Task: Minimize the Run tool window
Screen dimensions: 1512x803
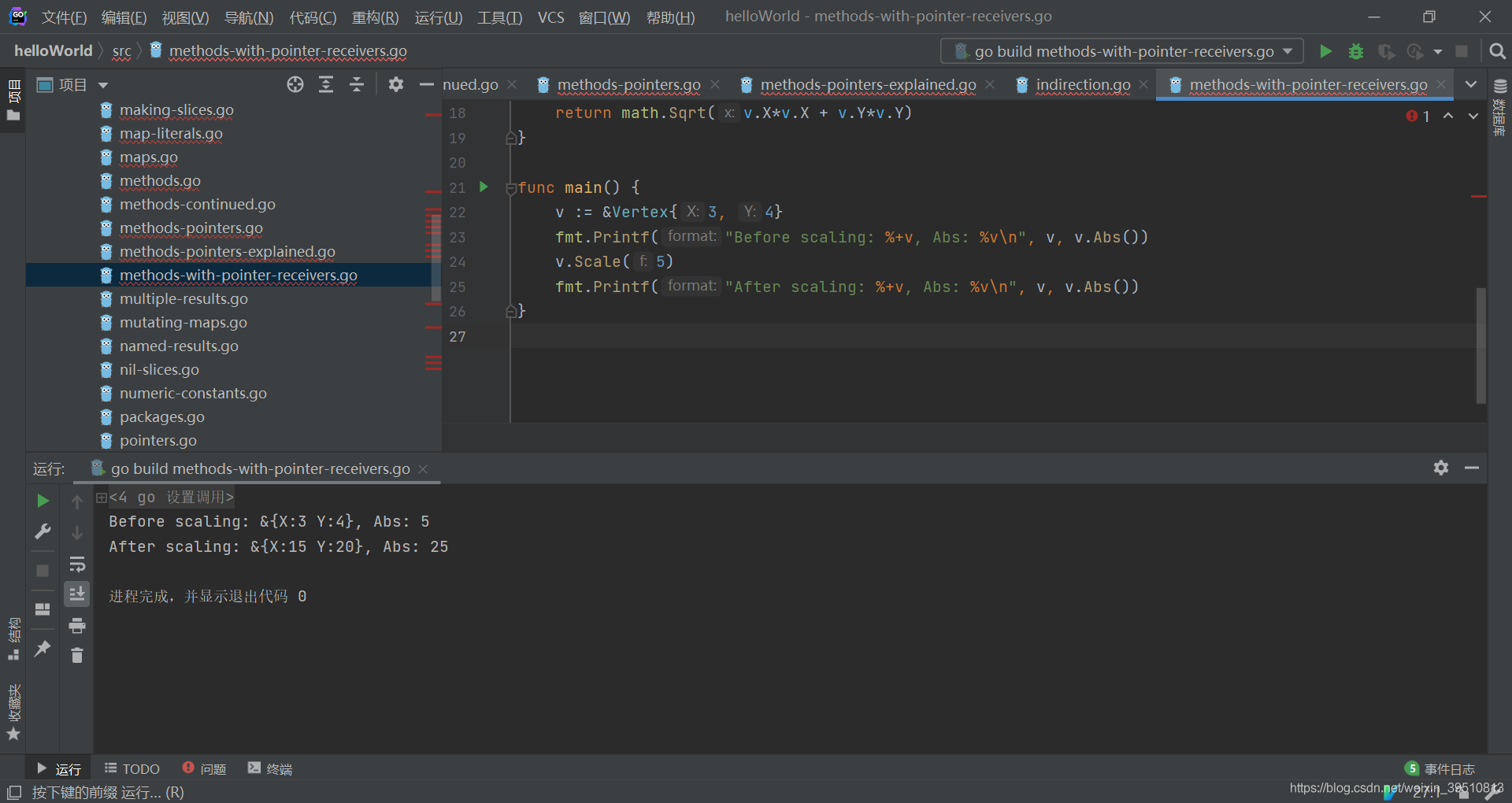Action: tap(1472, 468)
